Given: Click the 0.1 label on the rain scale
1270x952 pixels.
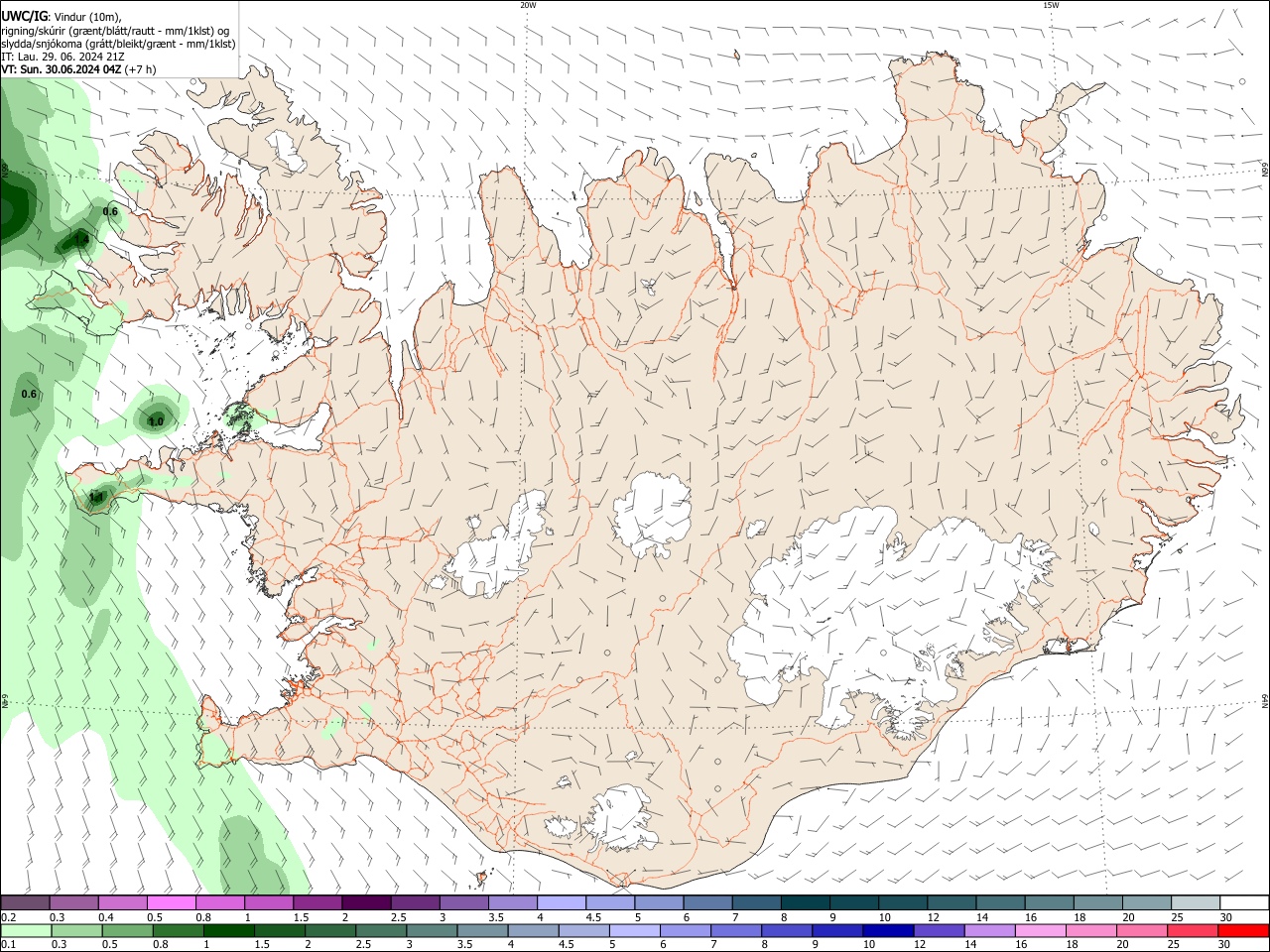Looking at the screenshot, I should tap(9, 945).
